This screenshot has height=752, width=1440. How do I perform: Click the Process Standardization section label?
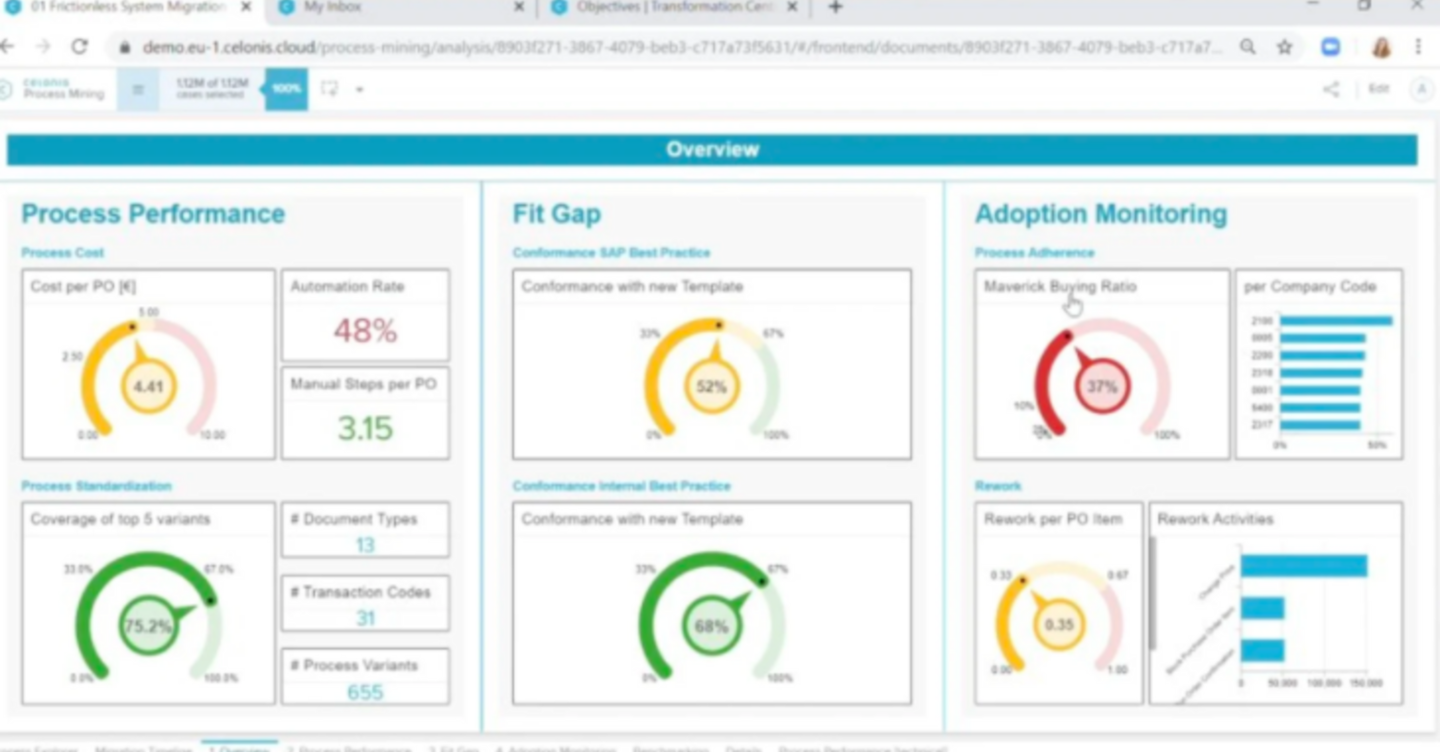coord(96,486)
